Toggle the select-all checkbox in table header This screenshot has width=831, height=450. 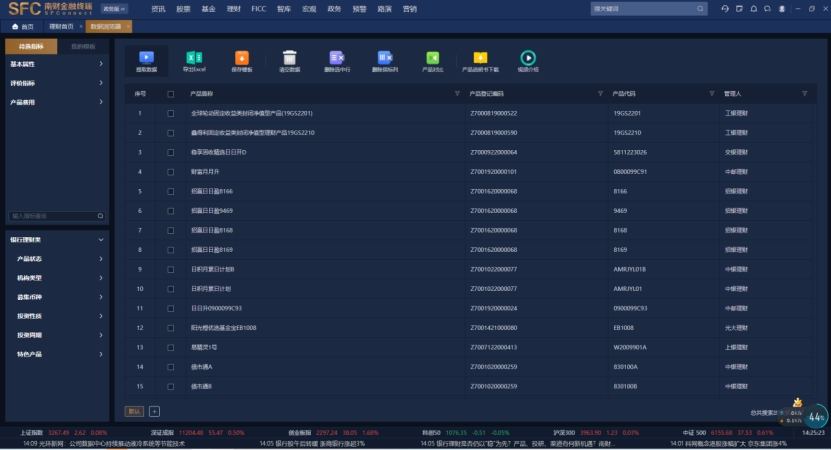click(x=171, y=94)
